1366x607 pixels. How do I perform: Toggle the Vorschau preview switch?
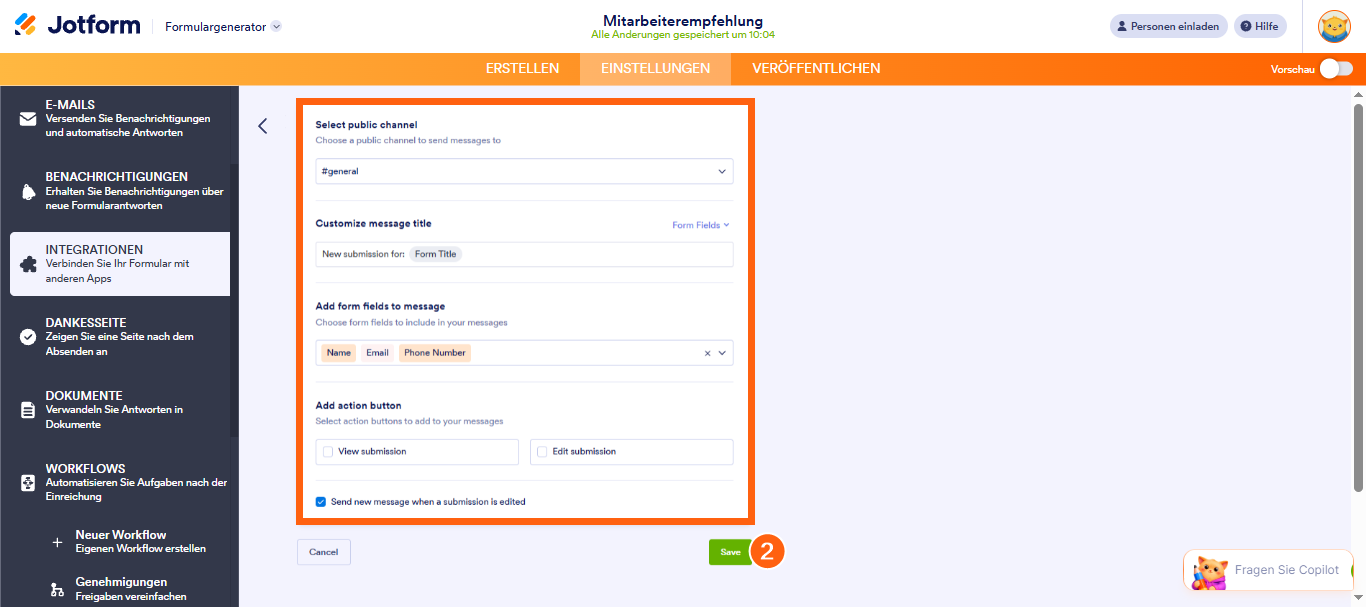[x=1335, y=69]
